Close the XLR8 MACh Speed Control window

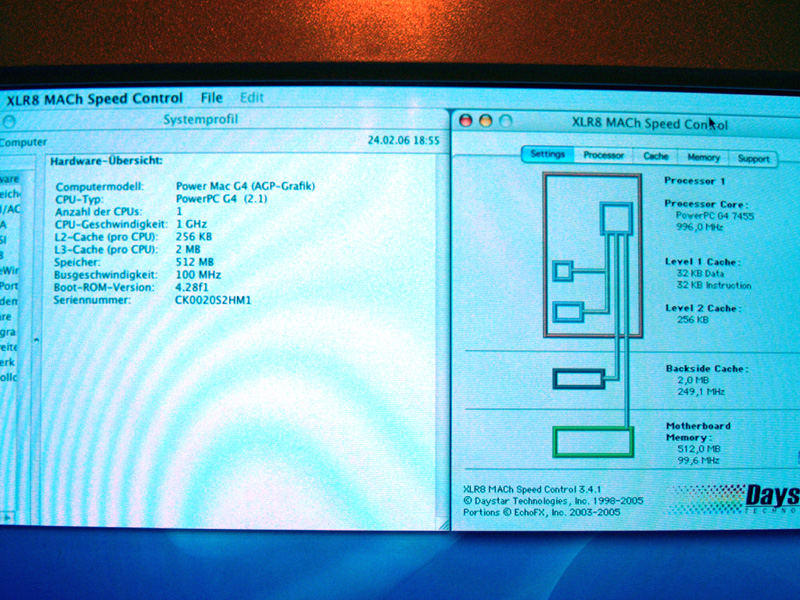pos(466,120)
